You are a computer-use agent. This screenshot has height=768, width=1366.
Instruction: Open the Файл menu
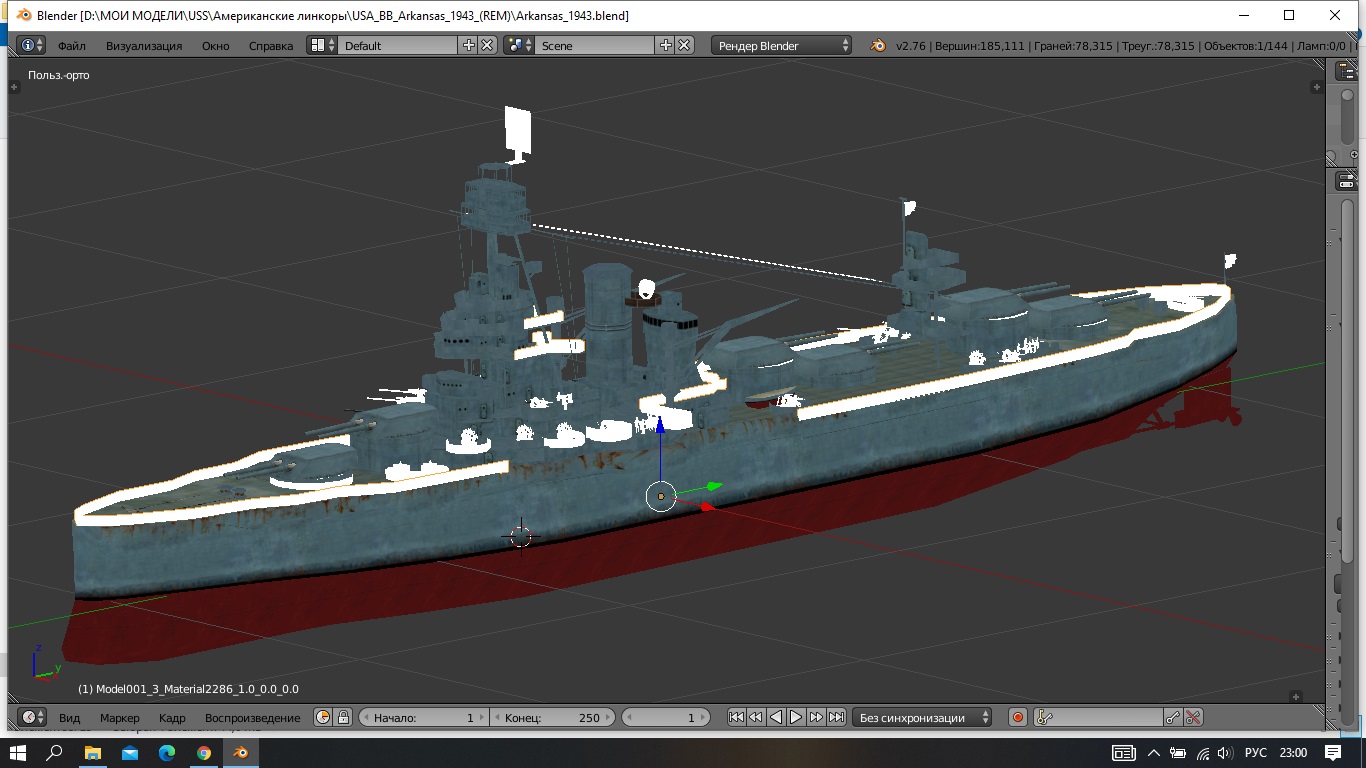click(72, 46)
